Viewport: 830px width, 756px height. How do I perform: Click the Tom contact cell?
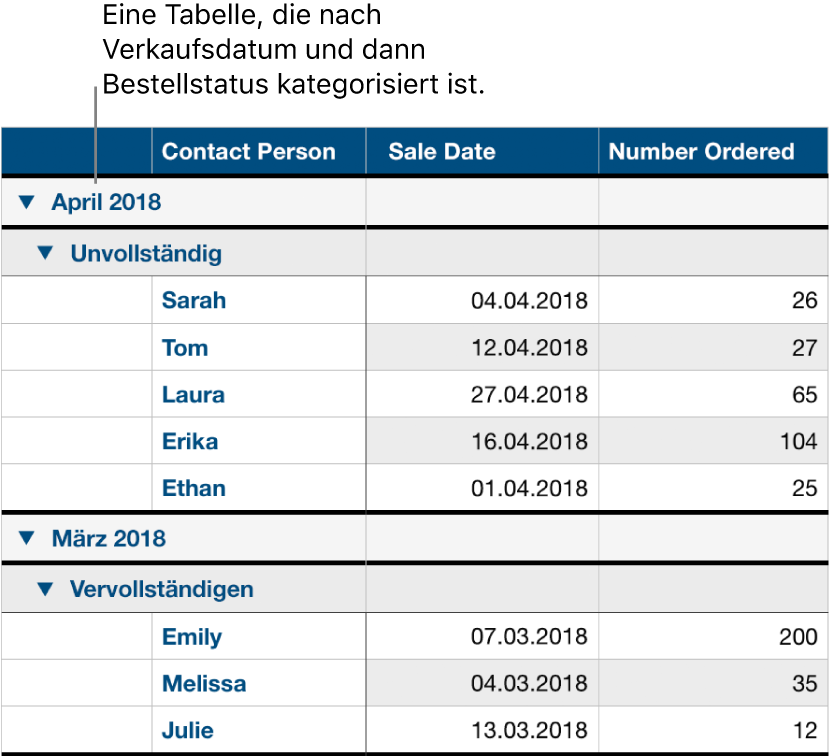185,348
